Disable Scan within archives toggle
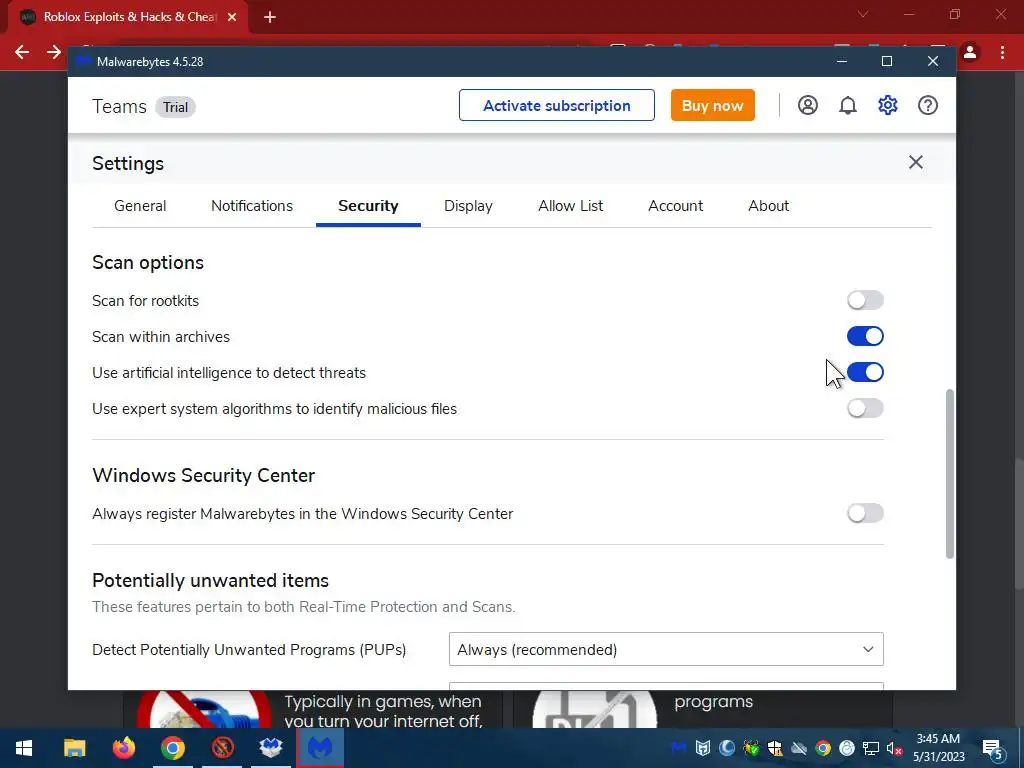 click(x=865, y=336)
